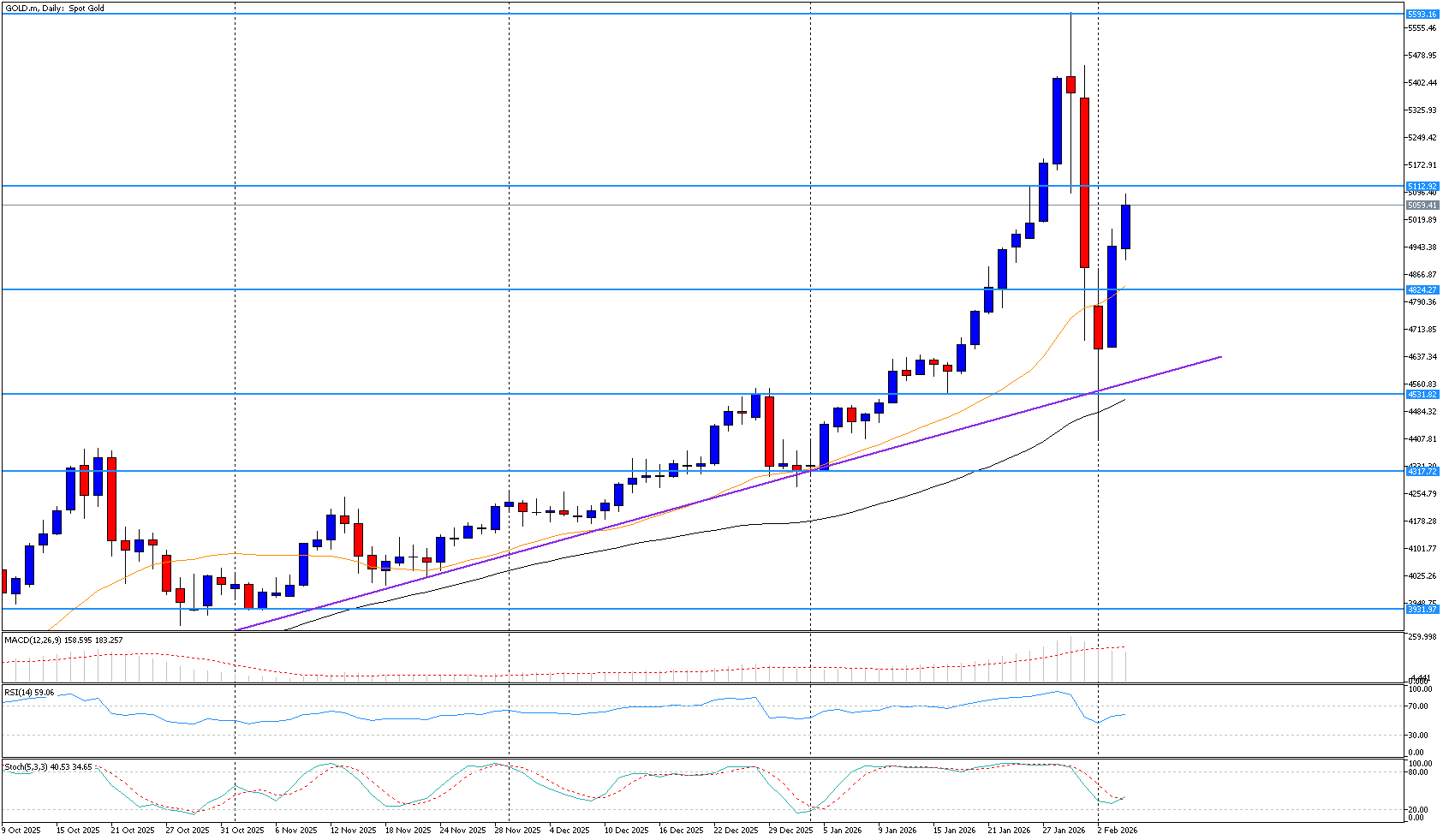This screenshot has height=840, width=1449.
Task: Click the 5 Jan 2026 date label
Action: tap(842, 830)
